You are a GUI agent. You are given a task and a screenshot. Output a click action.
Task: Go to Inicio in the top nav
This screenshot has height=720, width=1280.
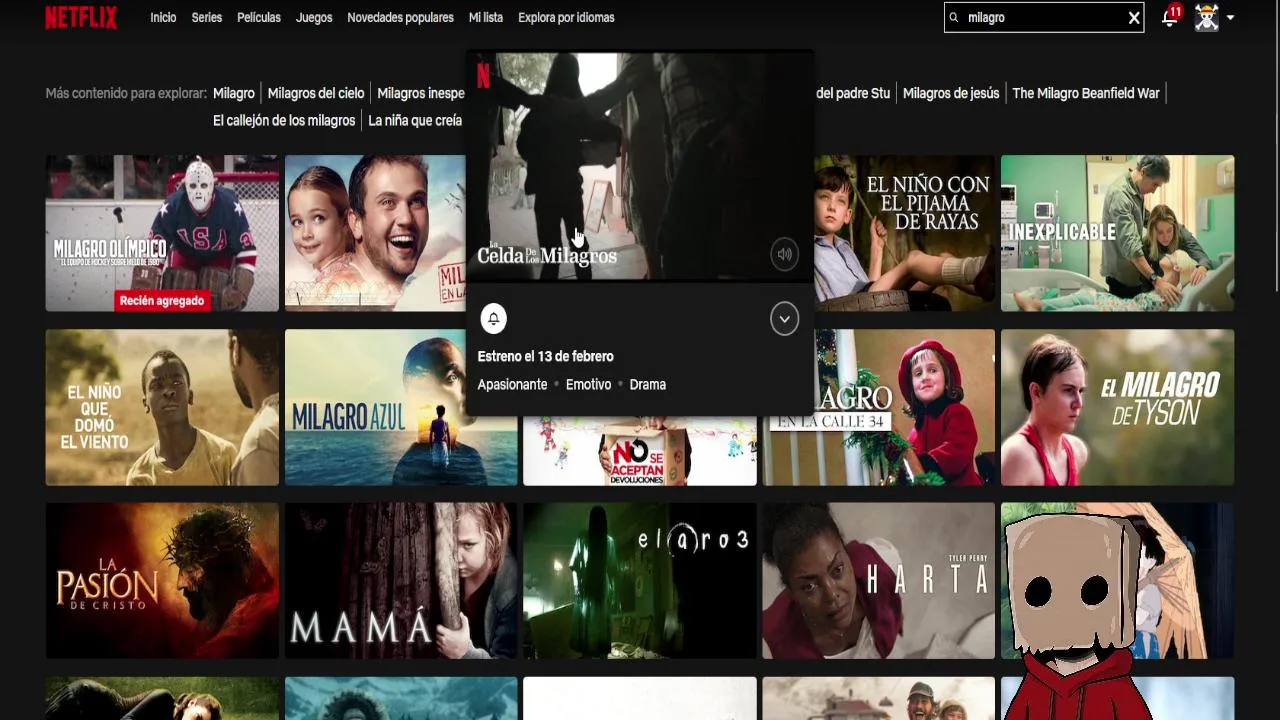pyautogui.click(x=163, y=17)
